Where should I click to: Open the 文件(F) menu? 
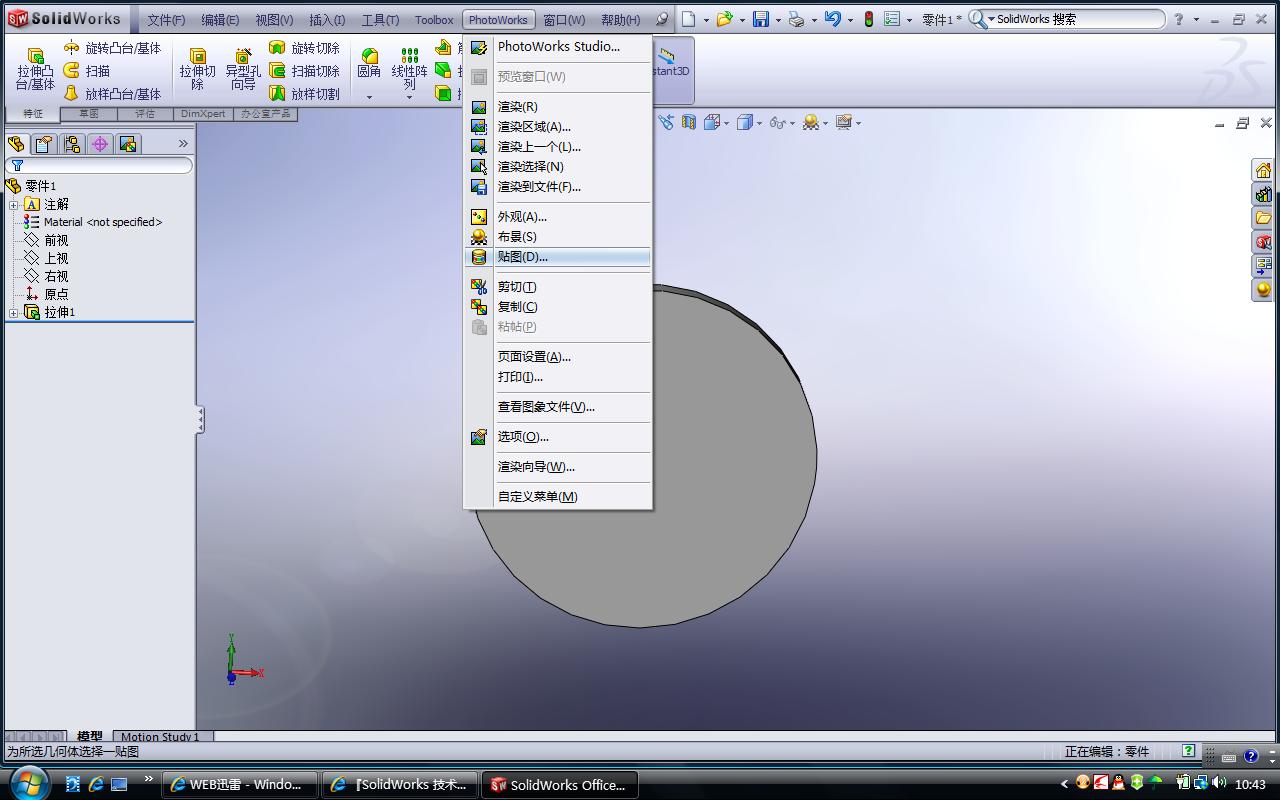click(x=166, y=20)
